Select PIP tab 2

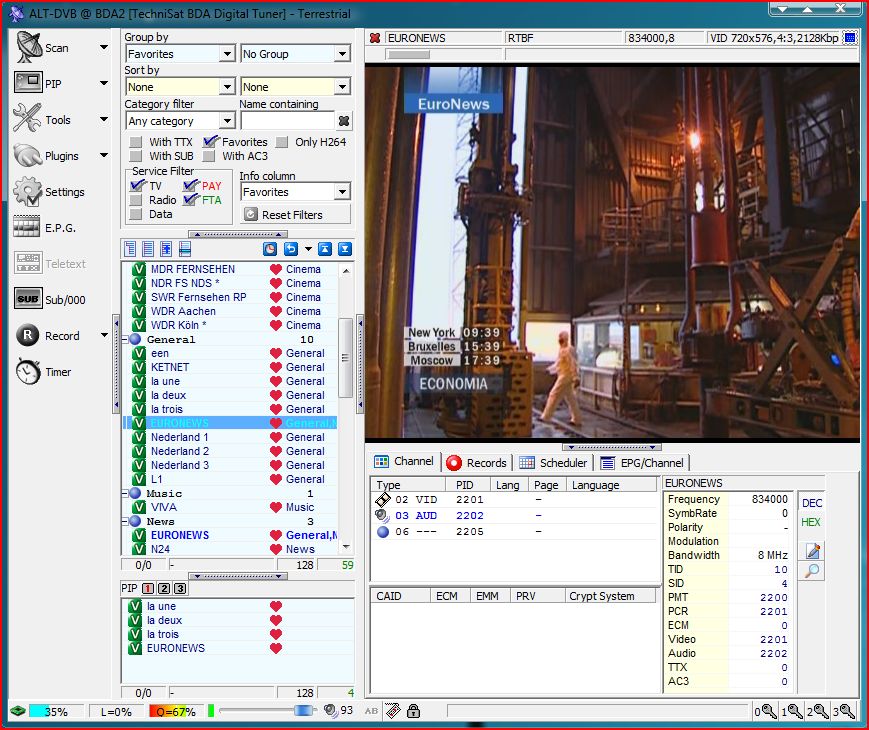(164, 588)
